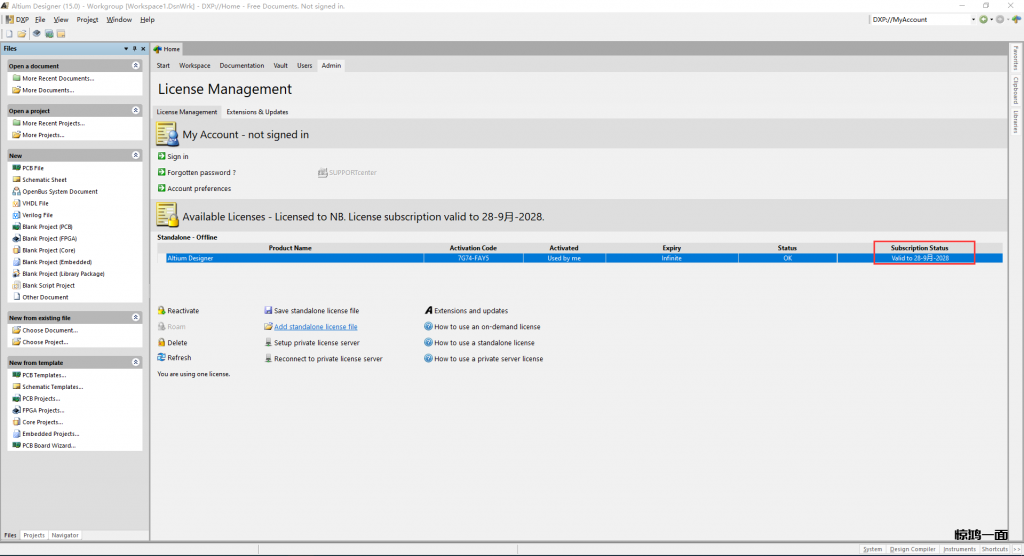Screen dimensions: 1024x556
Task: Collapse the Open a document section
Action: pyautogui.click(x=135, y=65)
